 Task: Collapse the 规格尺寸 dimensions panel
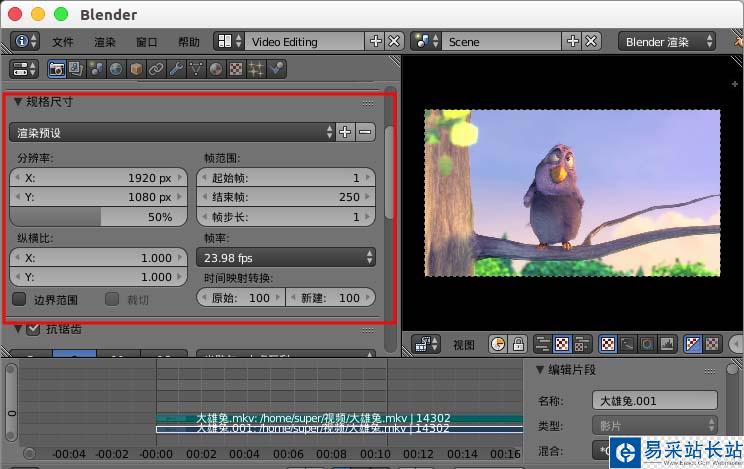click(18, 101)
